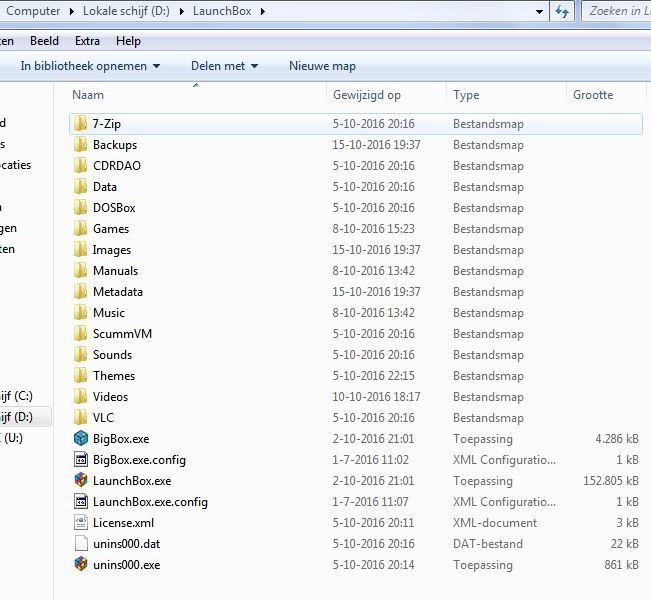Select the CDRDAO folder icon
Image resolution: width=651 pixels, height=600 pixels.
(x=80, y=165)
